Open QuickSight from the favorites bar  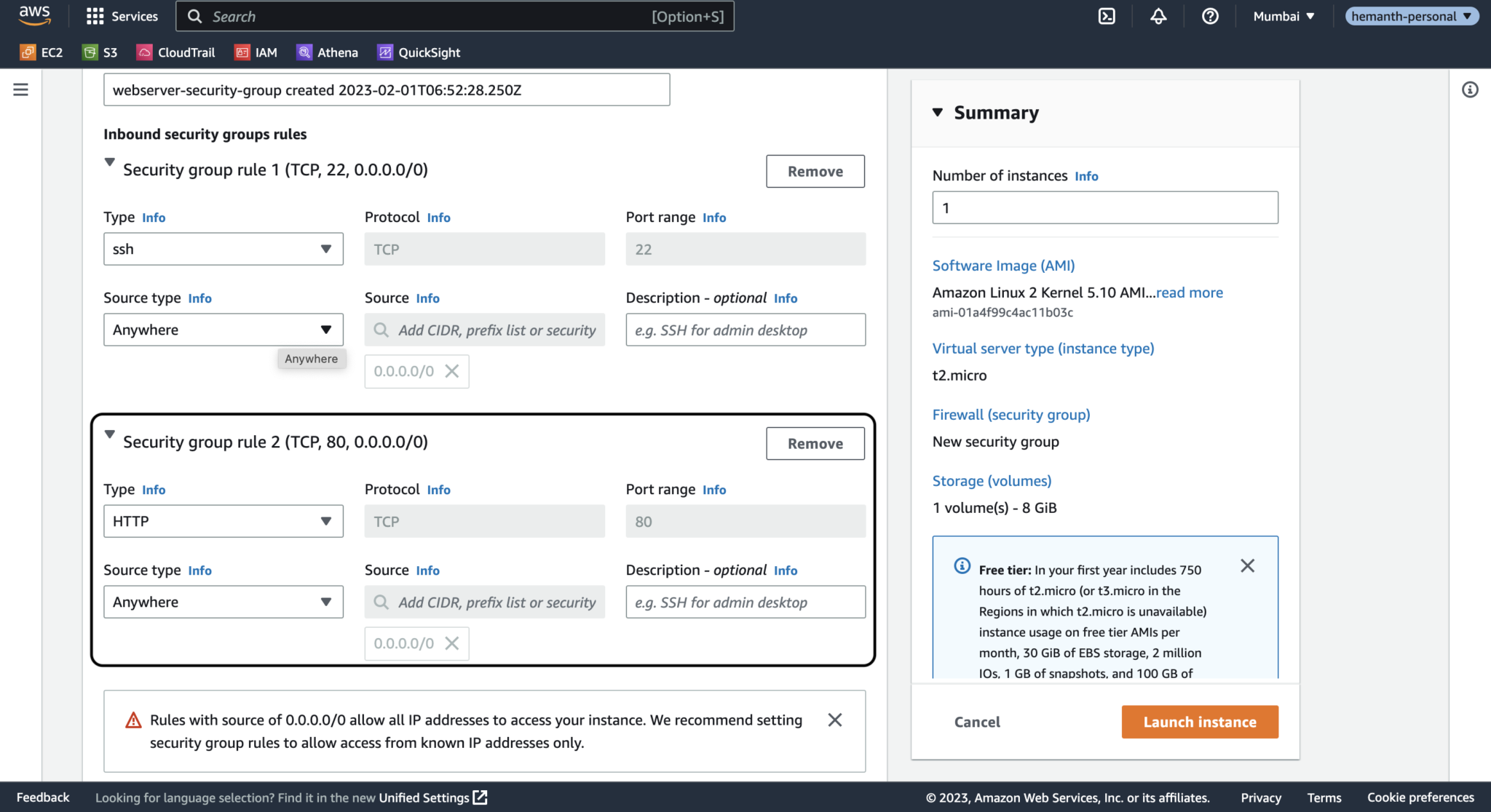(x=418, y=52)
